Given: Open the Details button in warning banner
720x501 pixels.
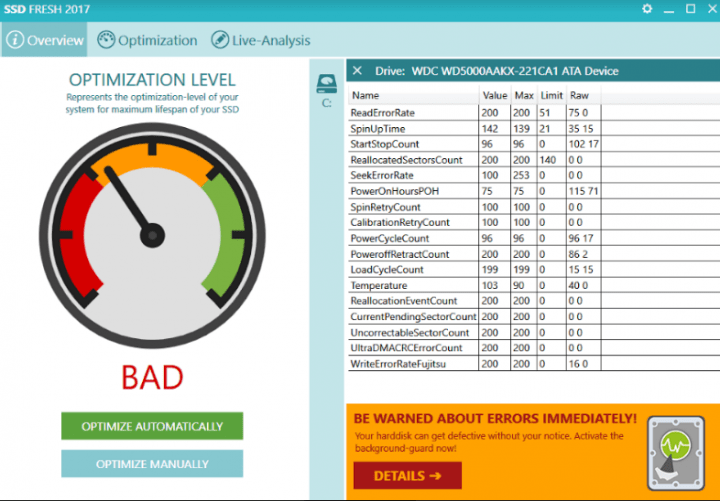Looking at the screenshot, I should click(x=407, y=476).
